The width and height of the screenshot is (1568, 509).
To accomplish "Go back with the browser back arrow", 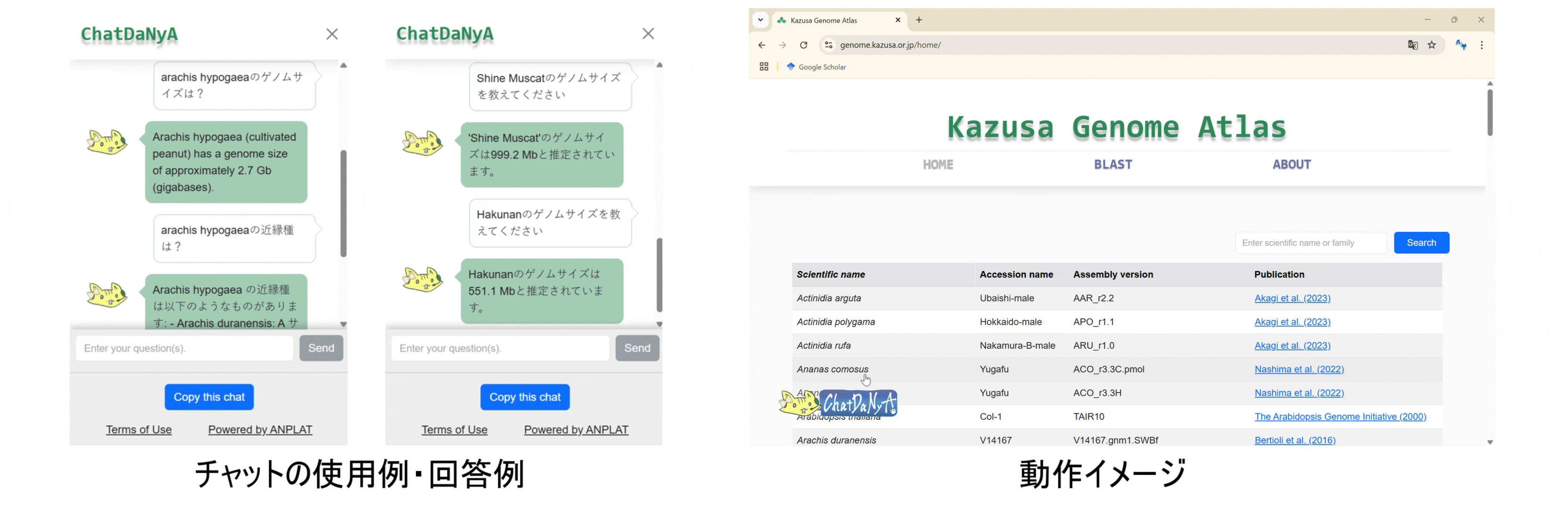I will (x=761, y=45).
